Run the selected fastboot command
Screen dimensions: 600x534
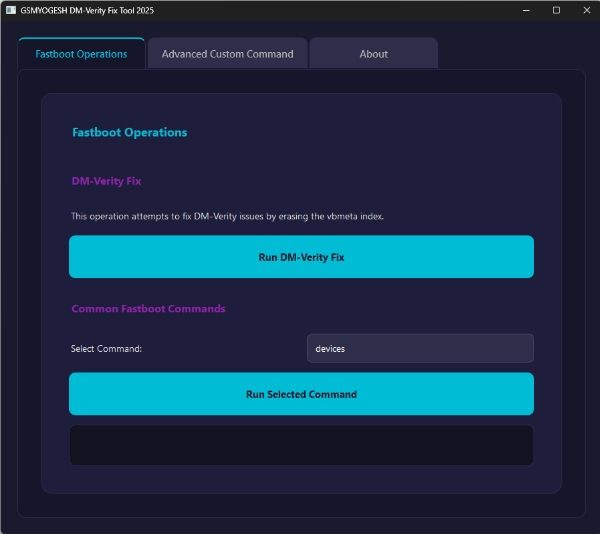tap(301, 394)
